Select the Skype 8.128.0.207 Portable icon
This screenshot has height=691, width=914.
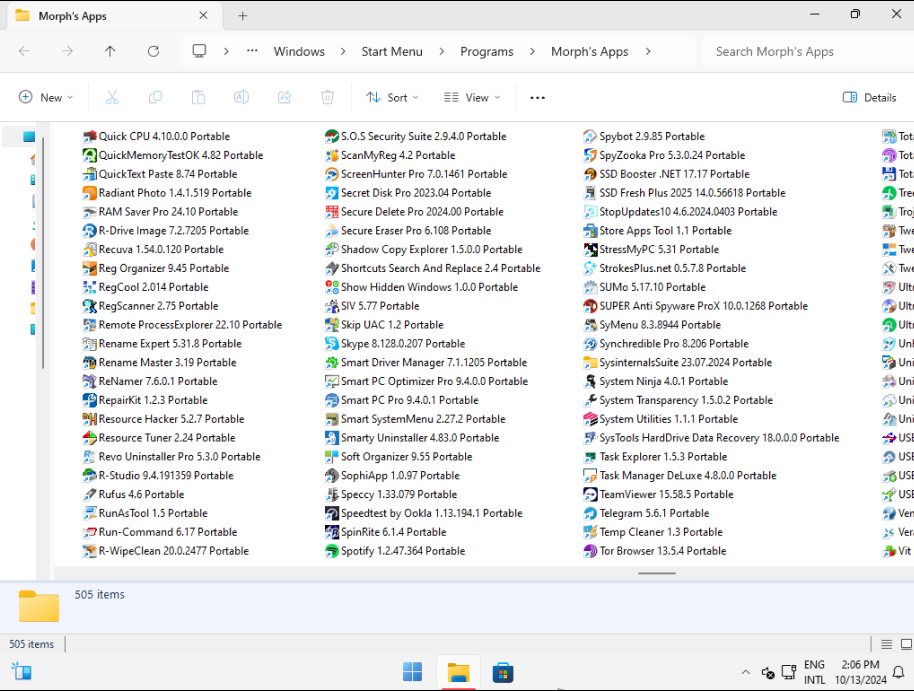click(x=332, y=343)
